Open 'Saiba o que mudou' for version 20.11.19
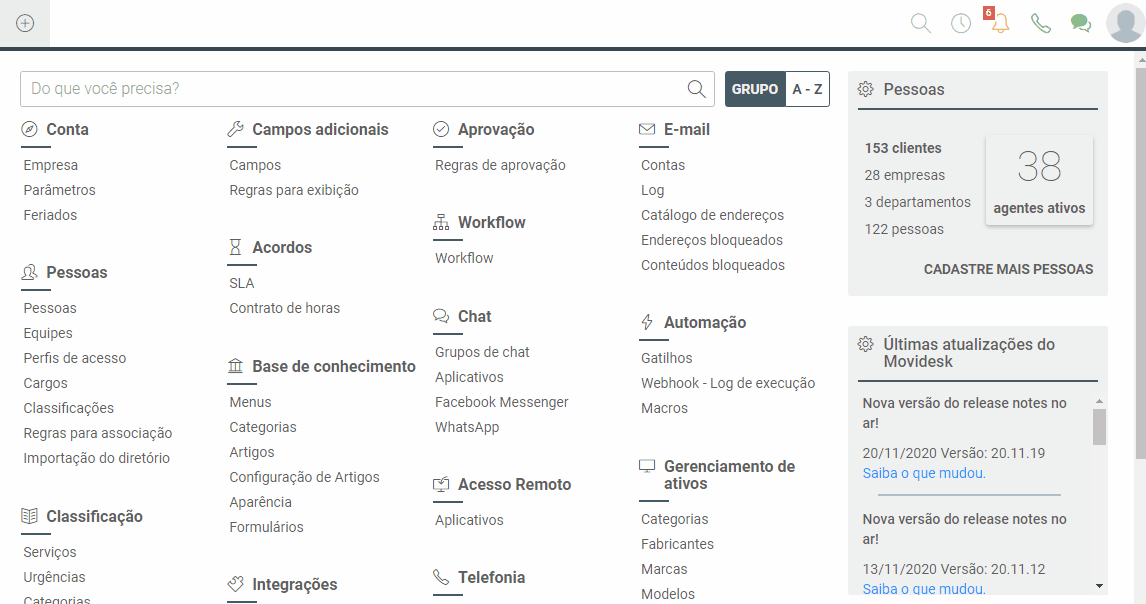Viewport: 1146px width, 604px height. pyautogui.click(x=924, y=473)
